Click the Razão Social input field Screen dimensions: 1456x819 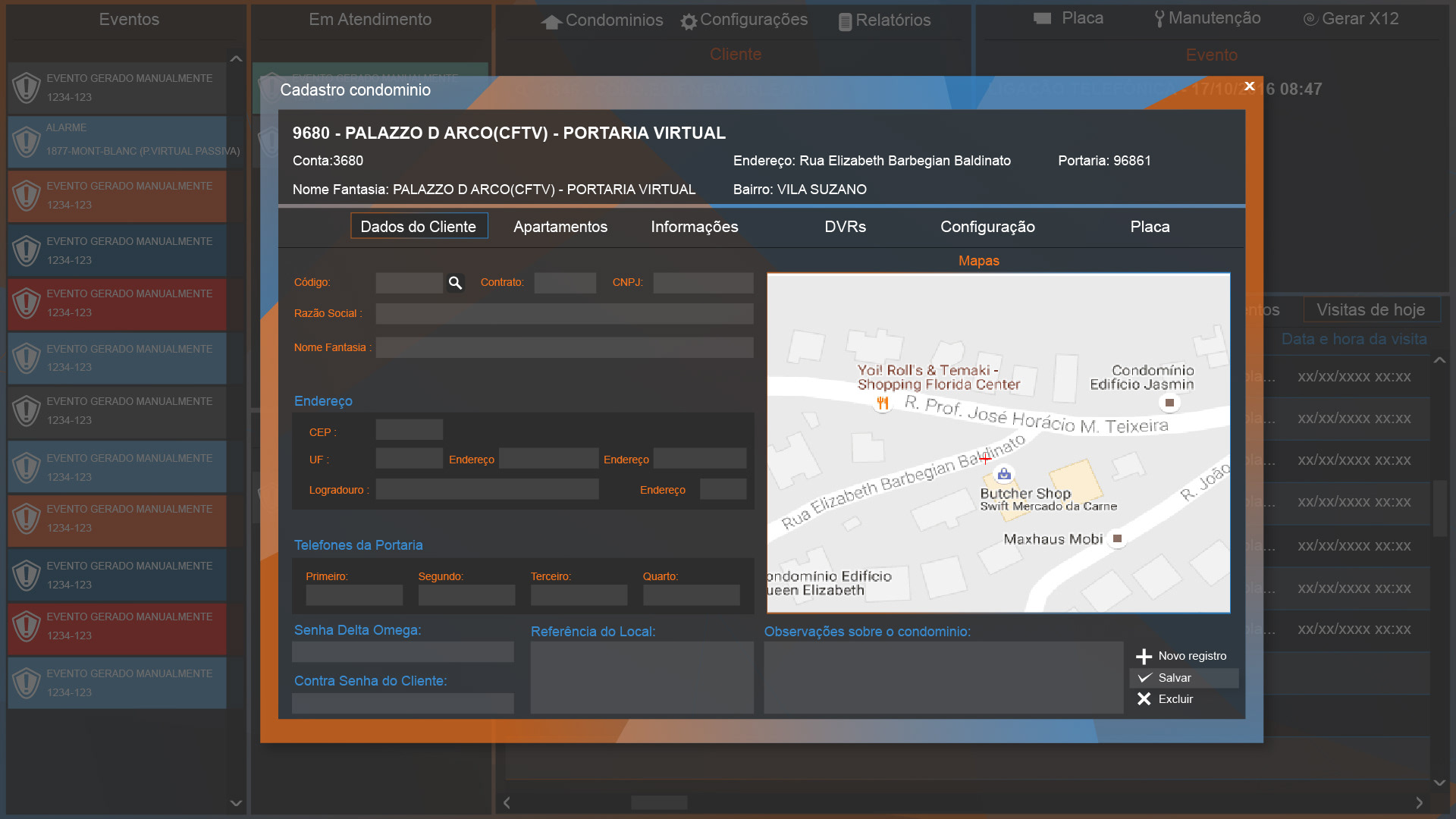coord(565,314)
